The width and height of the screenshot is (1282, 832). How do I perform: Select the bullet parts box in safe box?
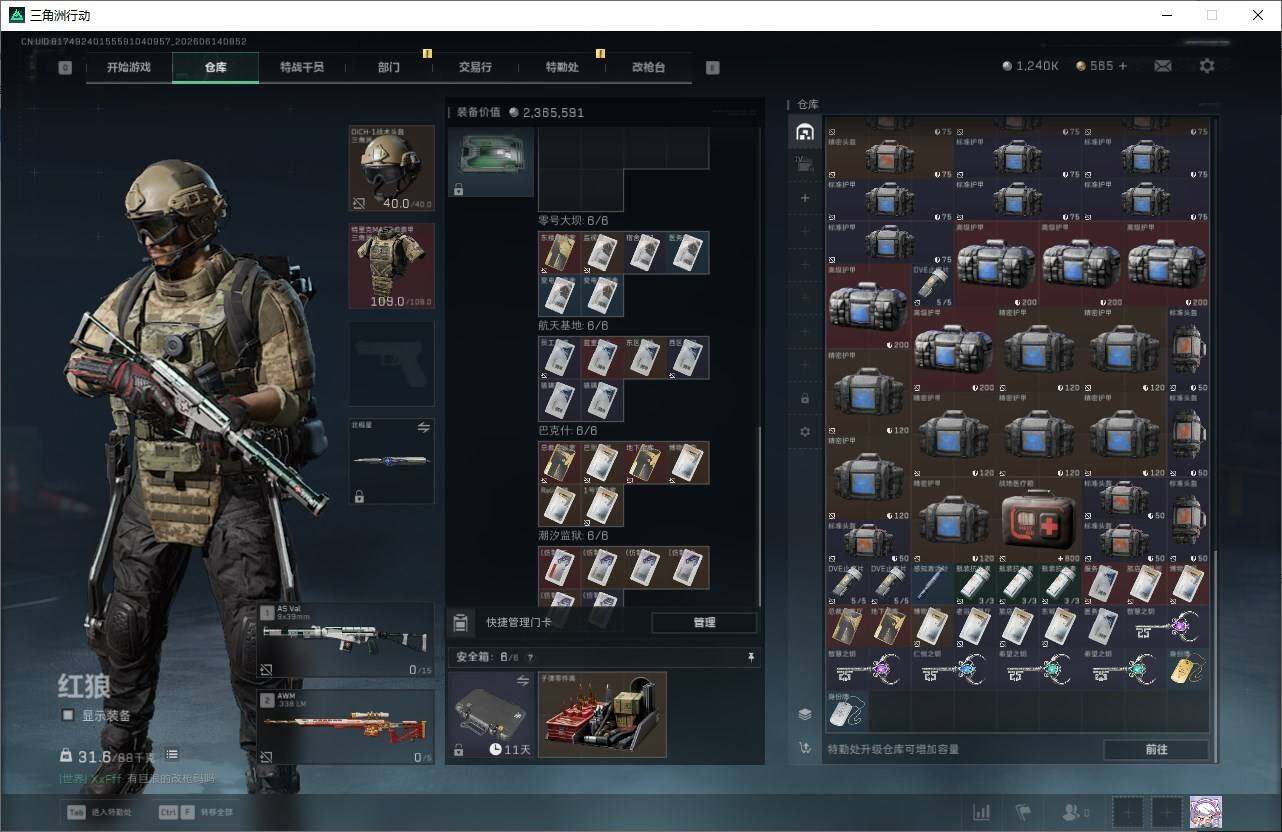[x=602, y=714]
